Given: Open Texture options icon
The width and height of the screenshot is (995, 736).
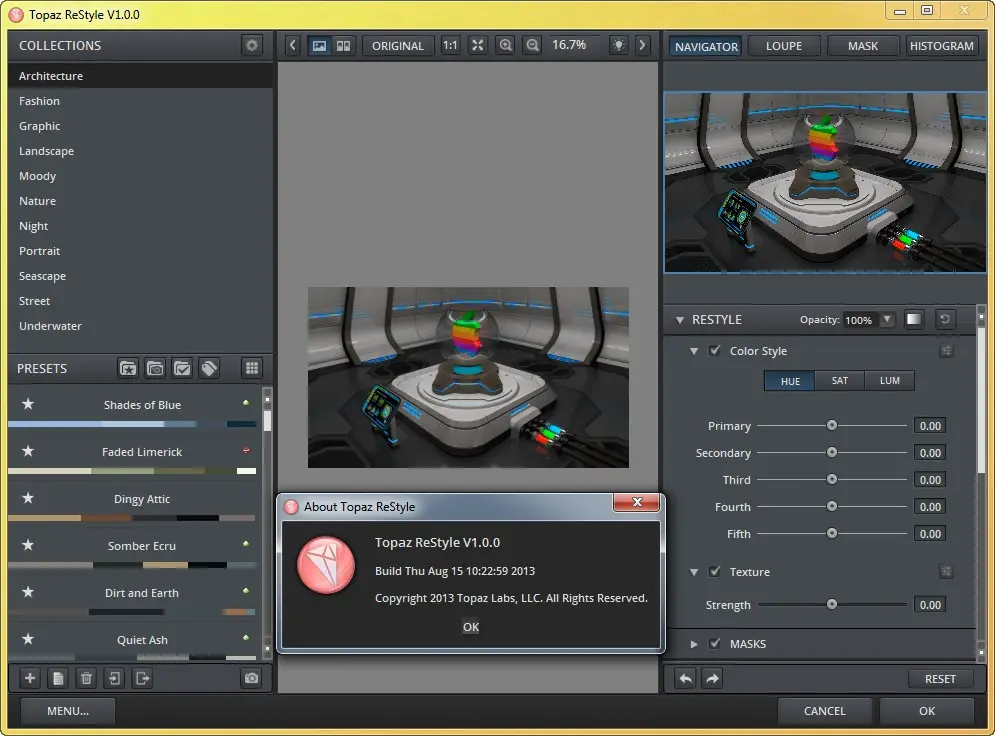Looking at the screenshot, I should tap(946, 572).
